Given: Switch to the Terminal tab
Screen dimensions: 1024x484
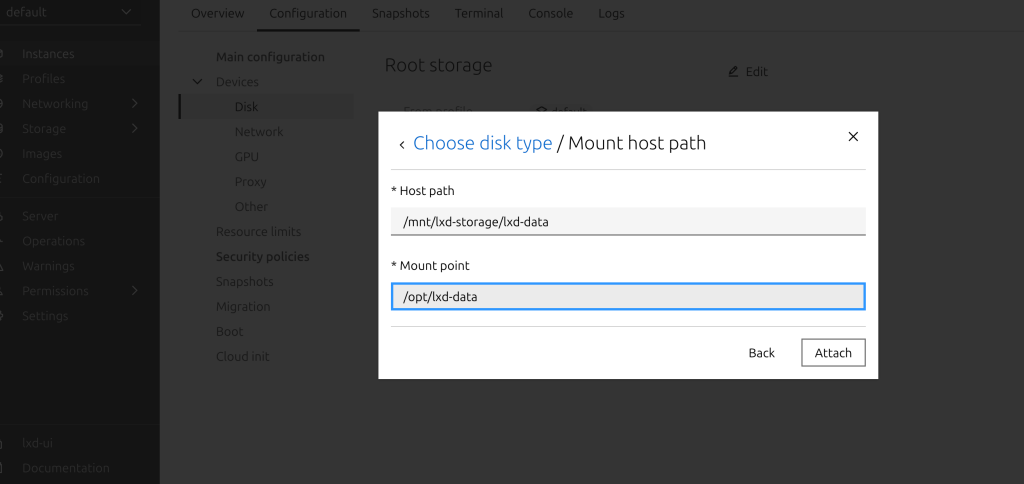Looking at the screenshot, I should (479, 14).
